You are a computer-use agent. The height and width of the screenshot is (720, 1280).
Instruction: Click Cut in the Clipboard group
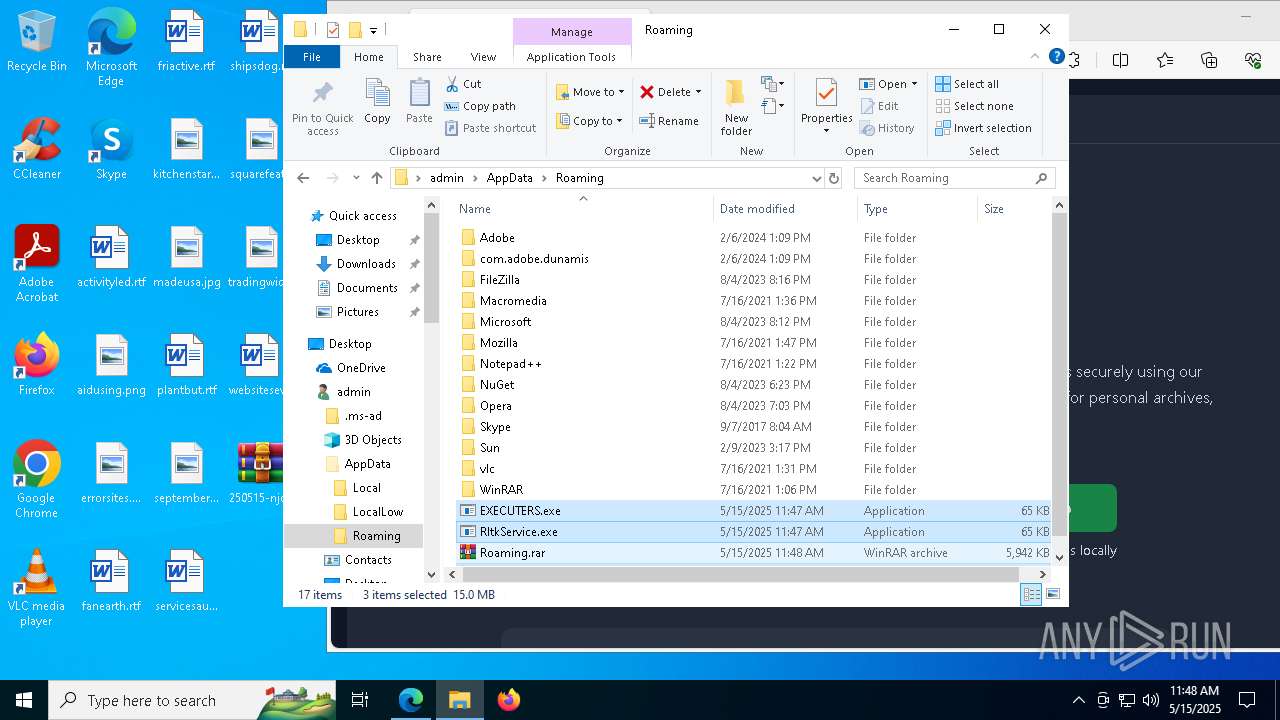pos(463,84)
